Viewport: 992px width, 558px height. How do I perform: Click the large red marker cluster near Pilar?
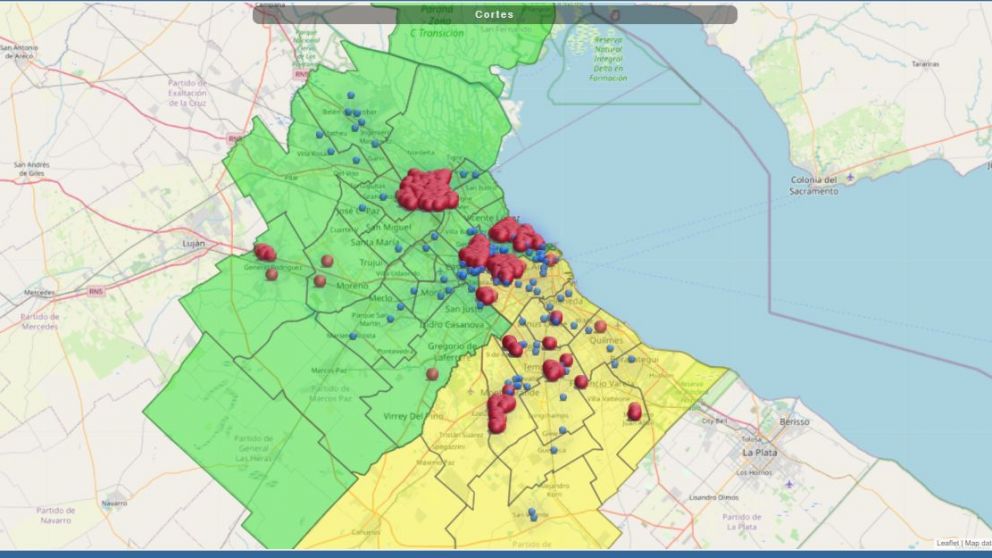pyautogui.click(x=427, y=190)
